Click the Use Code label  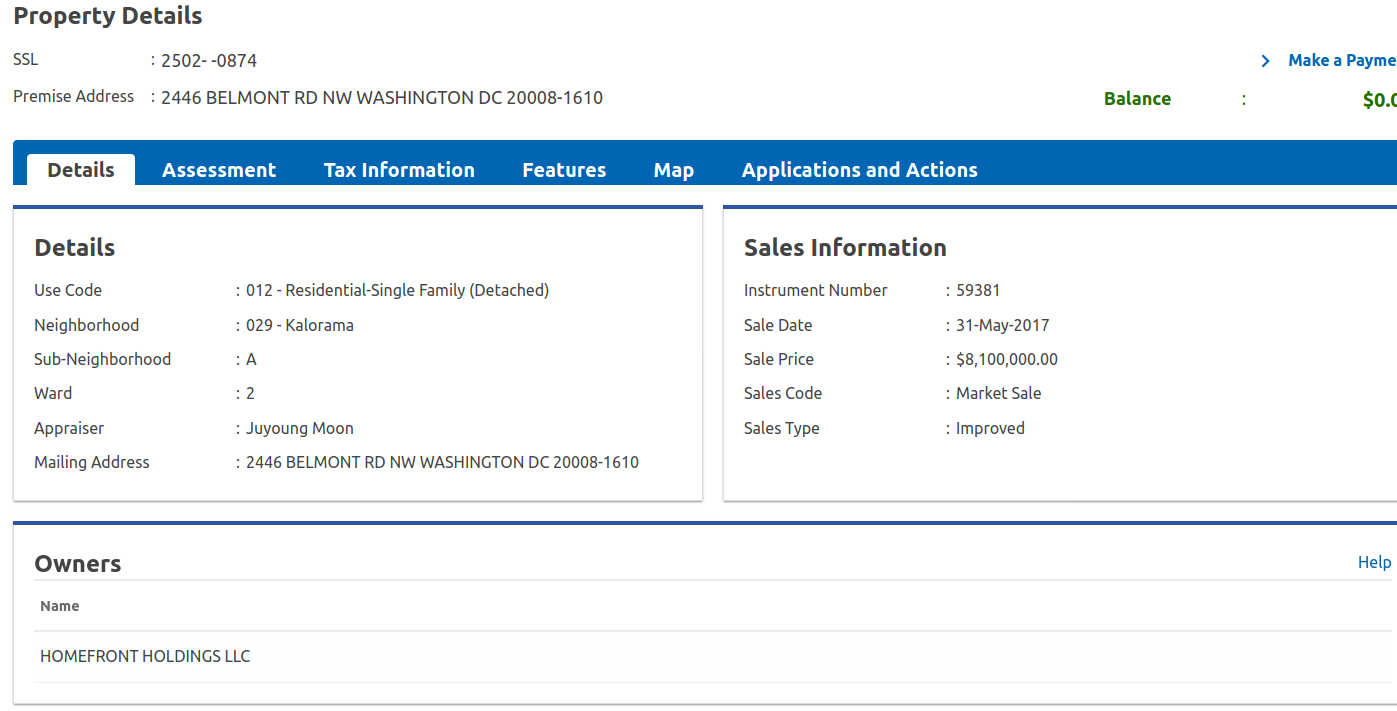tap(68, 291)
